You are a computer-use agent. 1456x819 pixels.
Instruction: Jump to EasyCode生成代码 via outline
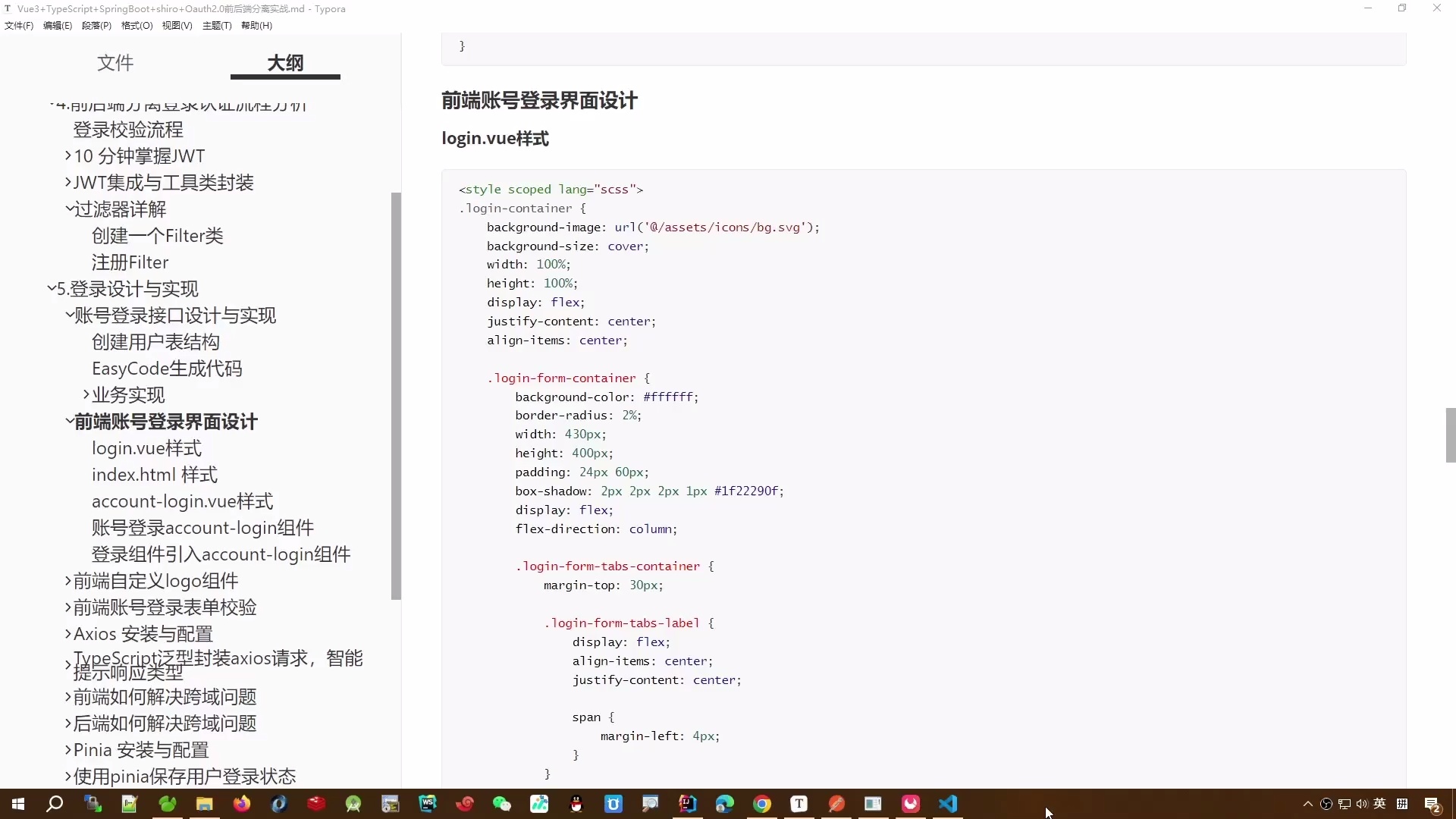coord(167,369)
